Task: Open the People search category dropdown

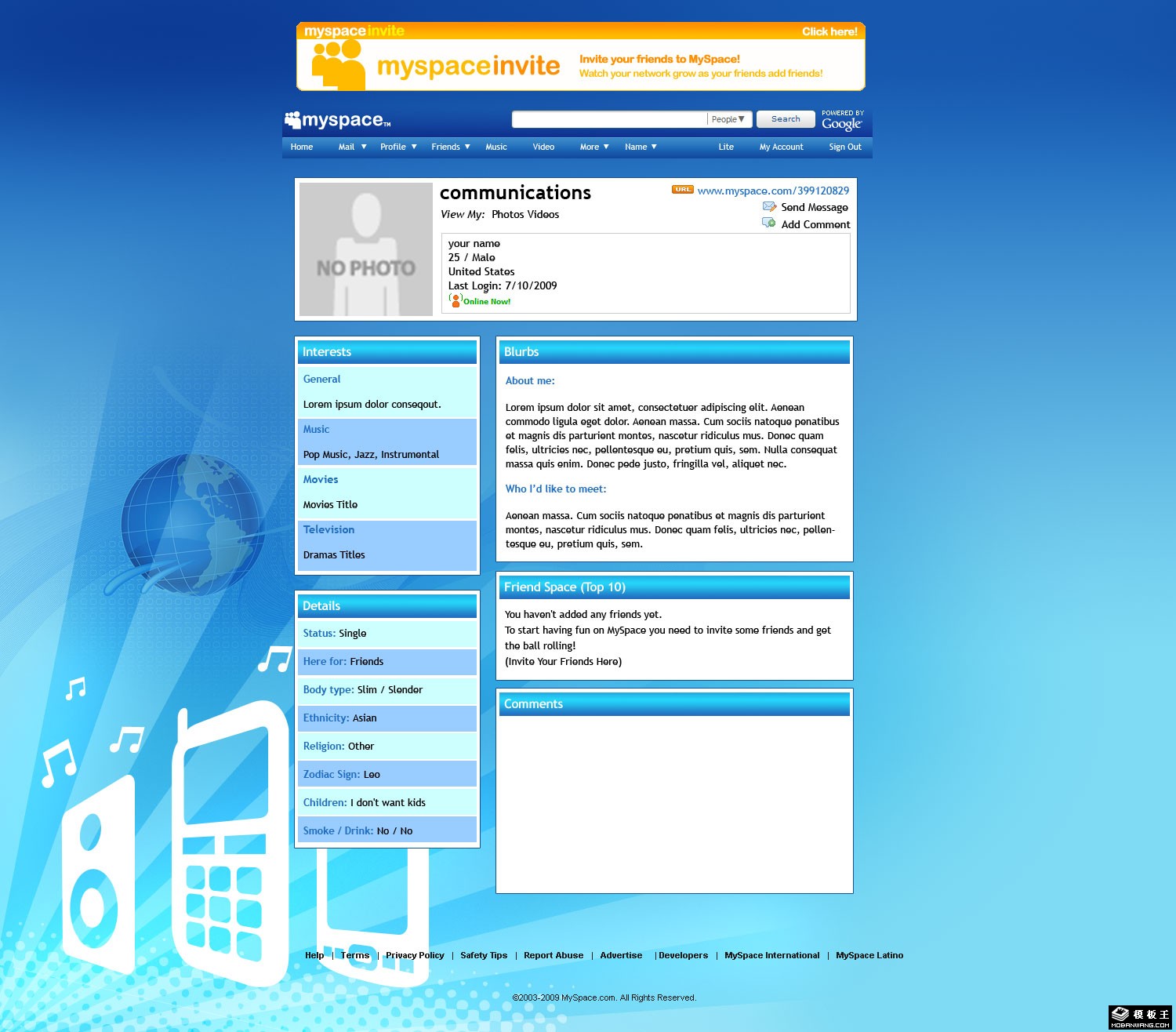Action: pyautogui.click(x=729, y=119)
